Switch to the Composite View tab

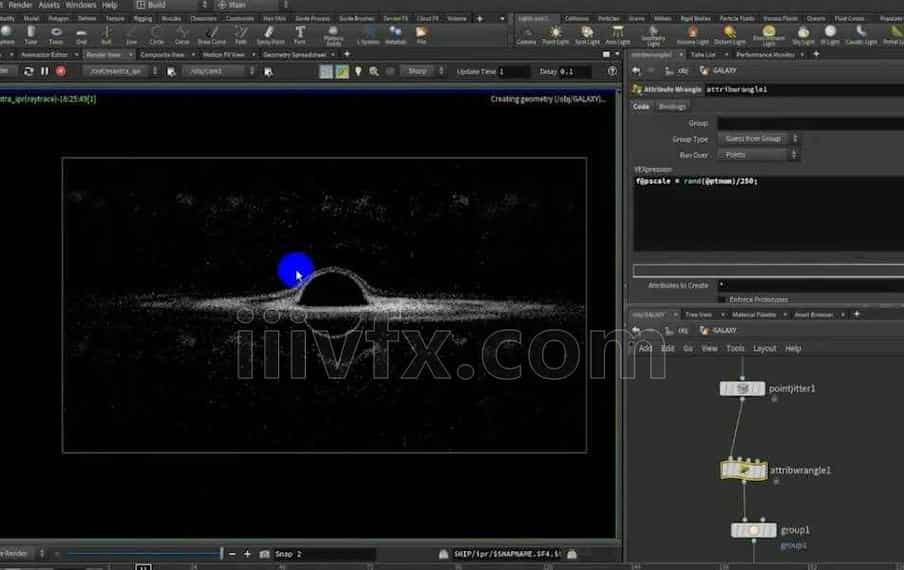[162, 55]
